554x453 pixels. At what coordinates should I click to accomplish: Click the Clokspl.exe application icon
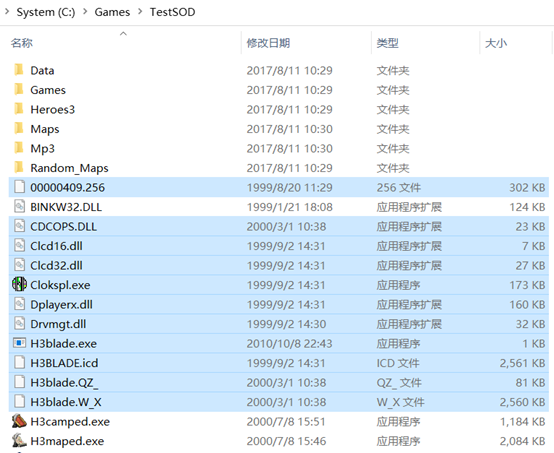click(x=19, y=284)
